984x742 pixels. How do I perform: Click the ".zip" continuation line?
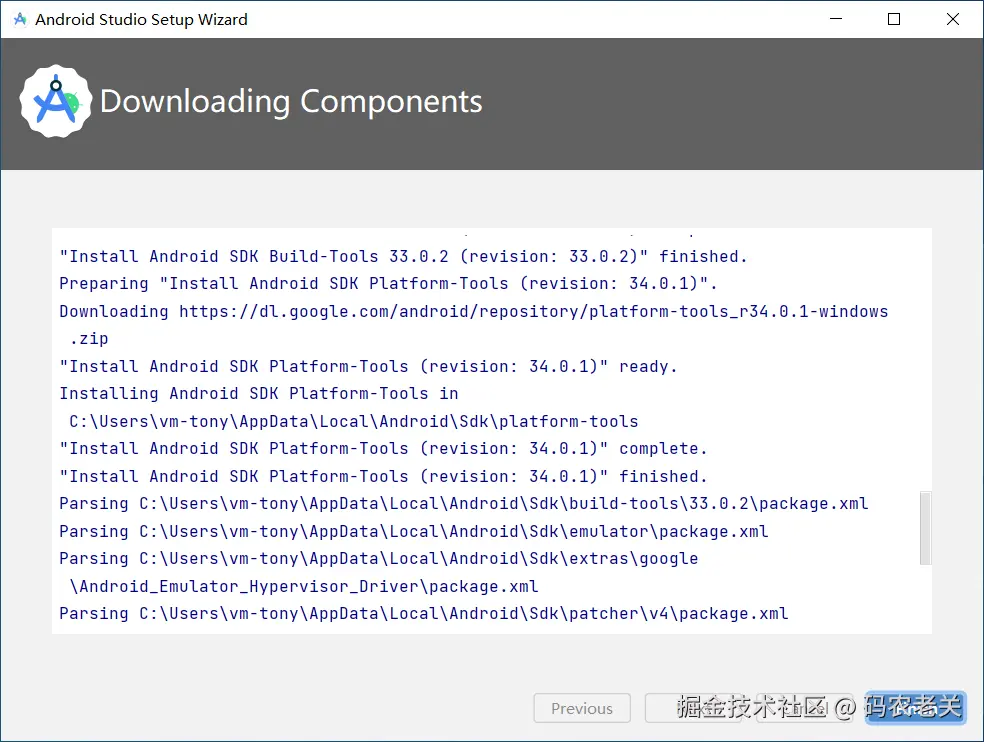[x=88, y=339]
